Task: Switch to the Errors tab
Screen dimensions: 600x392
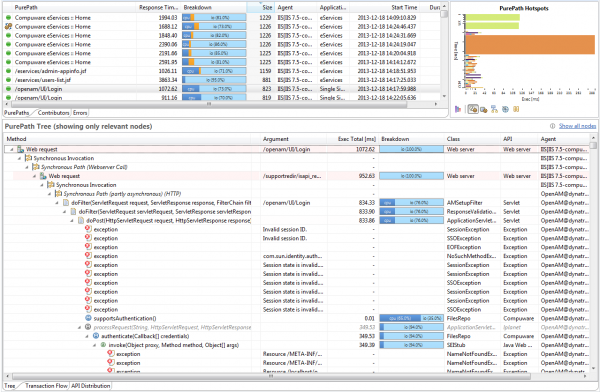Action: pos(80,113)
